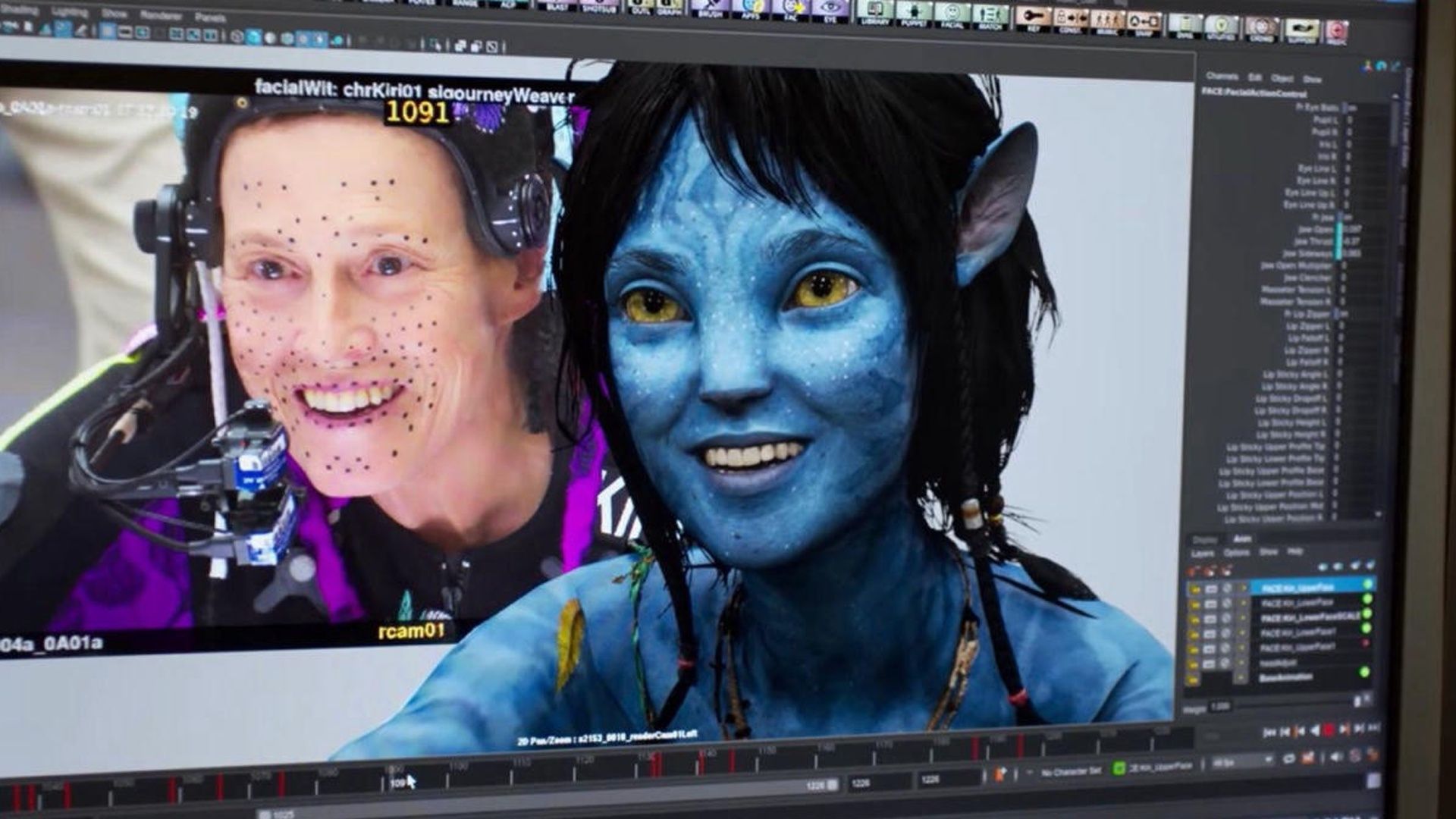Open the EYE shelf tool
This screenshot has height=819, width=1456.
(830, 10)
